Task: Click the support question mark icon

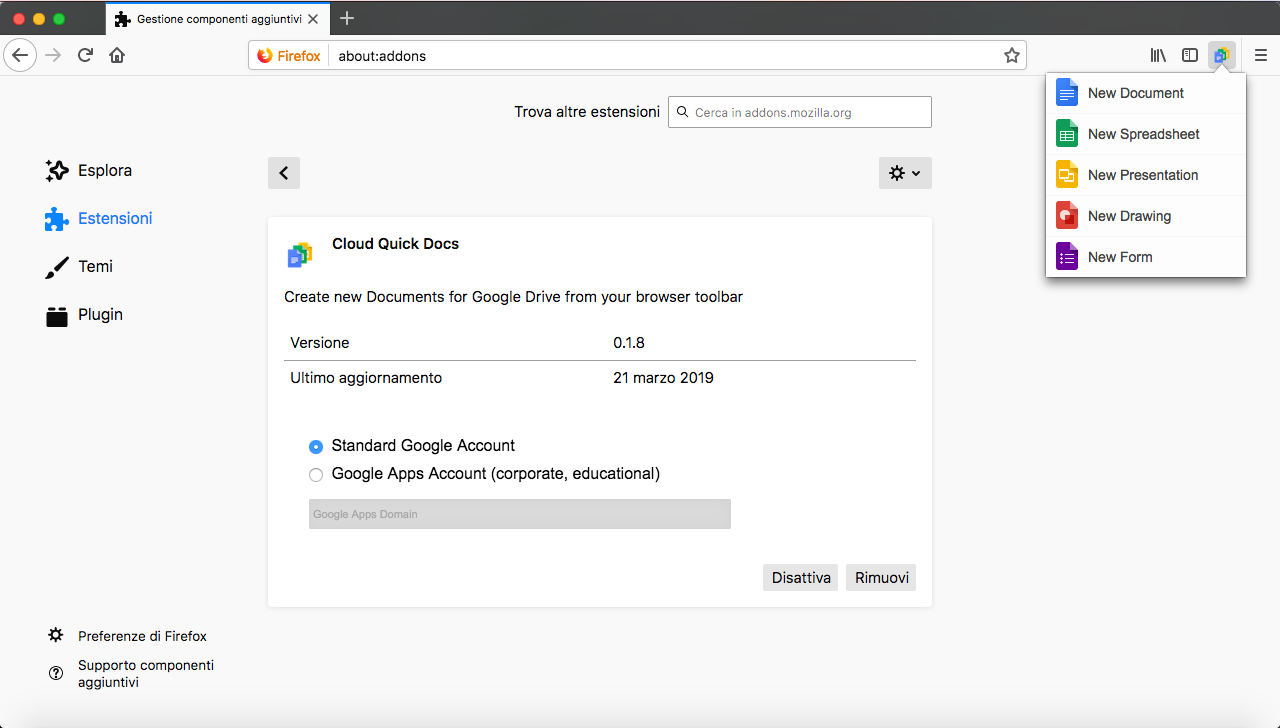Action: (56, 674)
